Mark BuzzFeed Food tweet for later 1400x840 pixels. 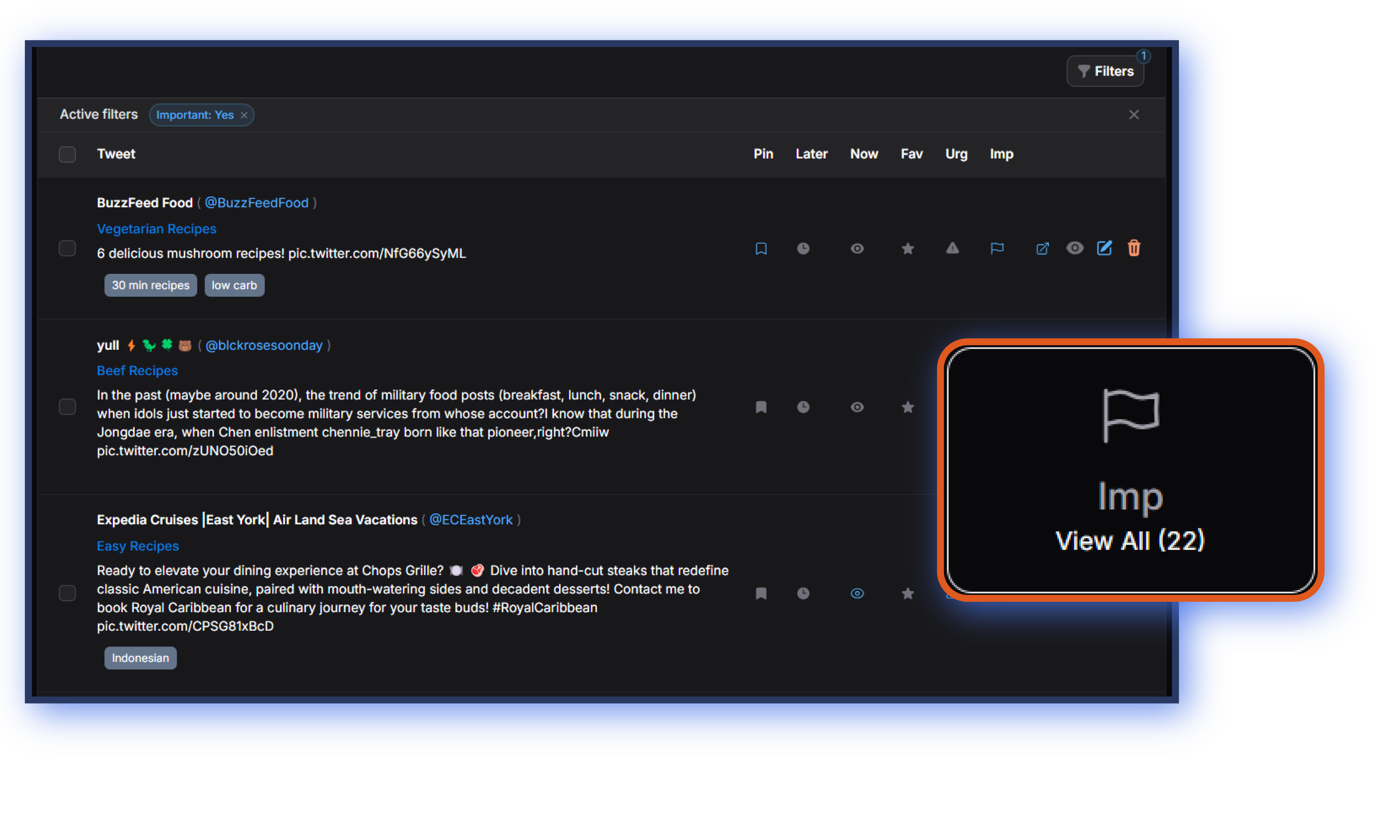pos(803,249)
